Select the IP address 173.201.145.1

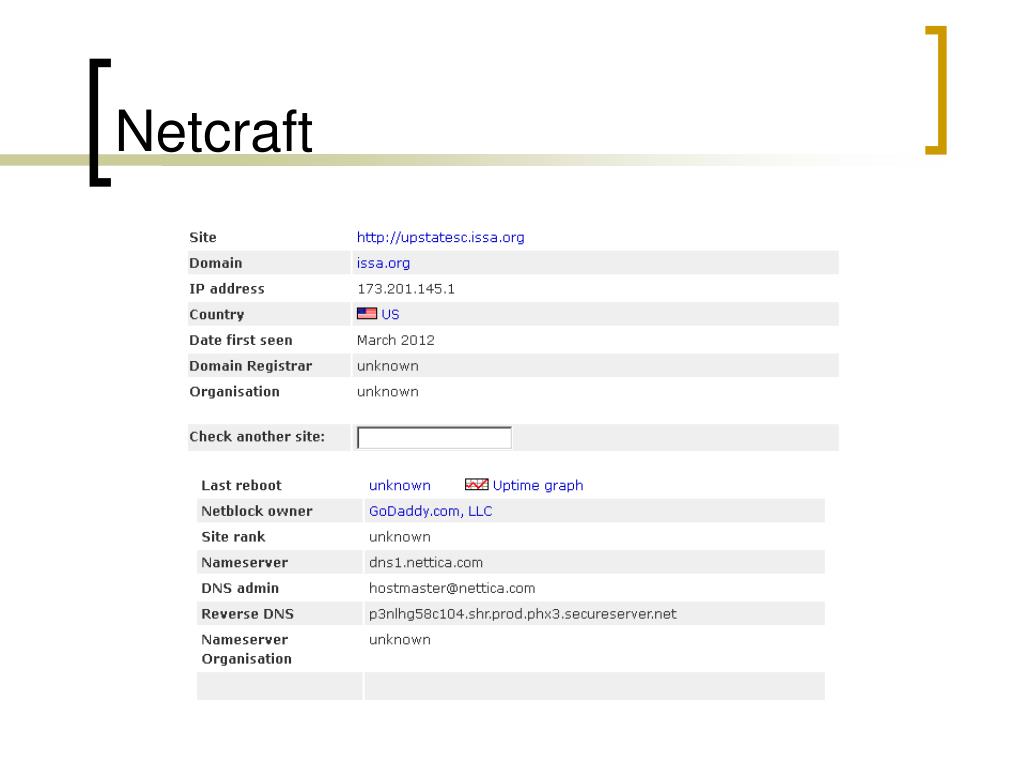[406, 289]
